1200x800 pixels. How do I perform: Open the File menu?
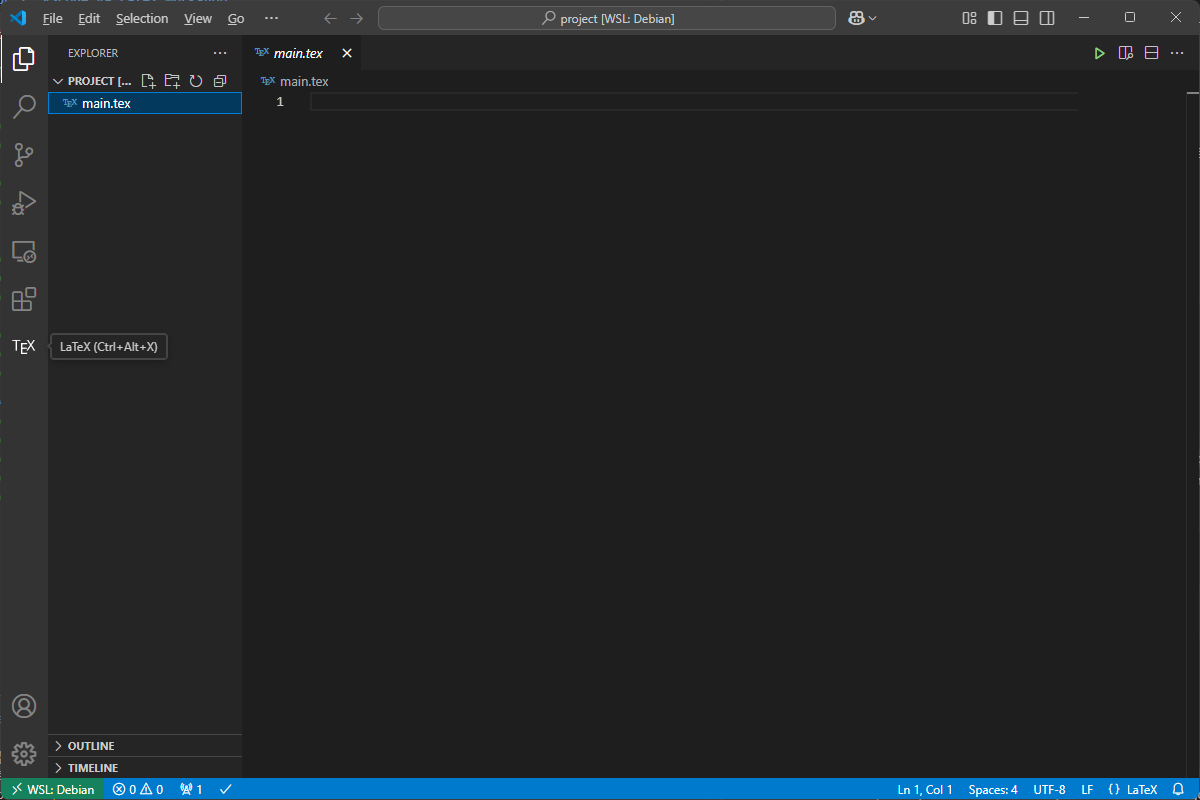click(52, 18)
